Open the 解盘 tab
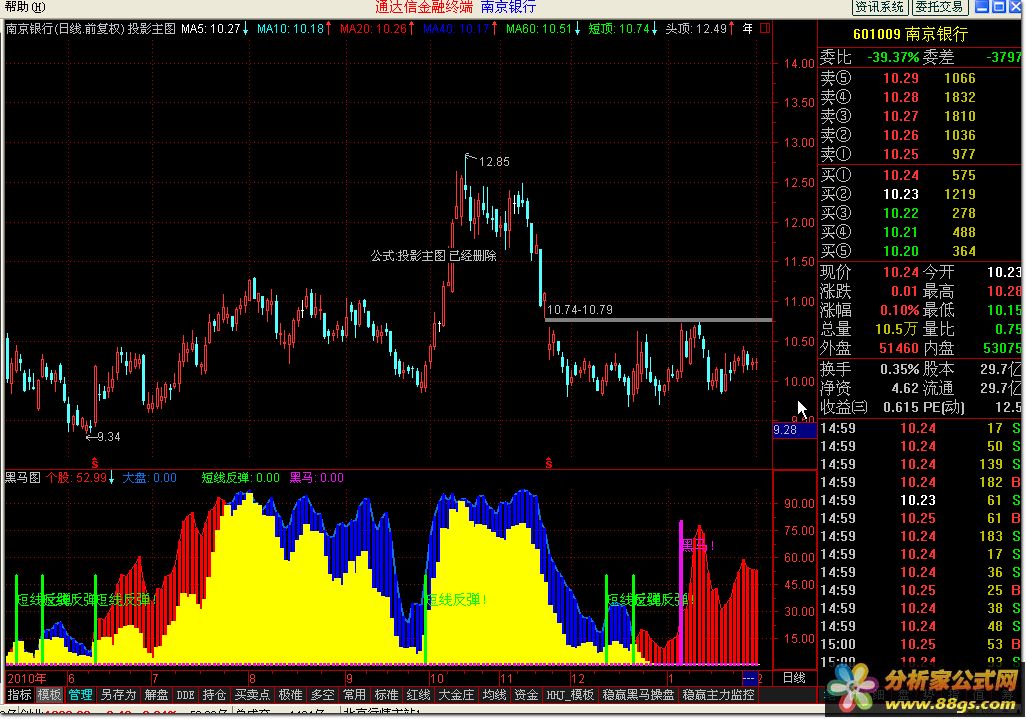Viewport: 1027px width, 719px height. [157, 695]
